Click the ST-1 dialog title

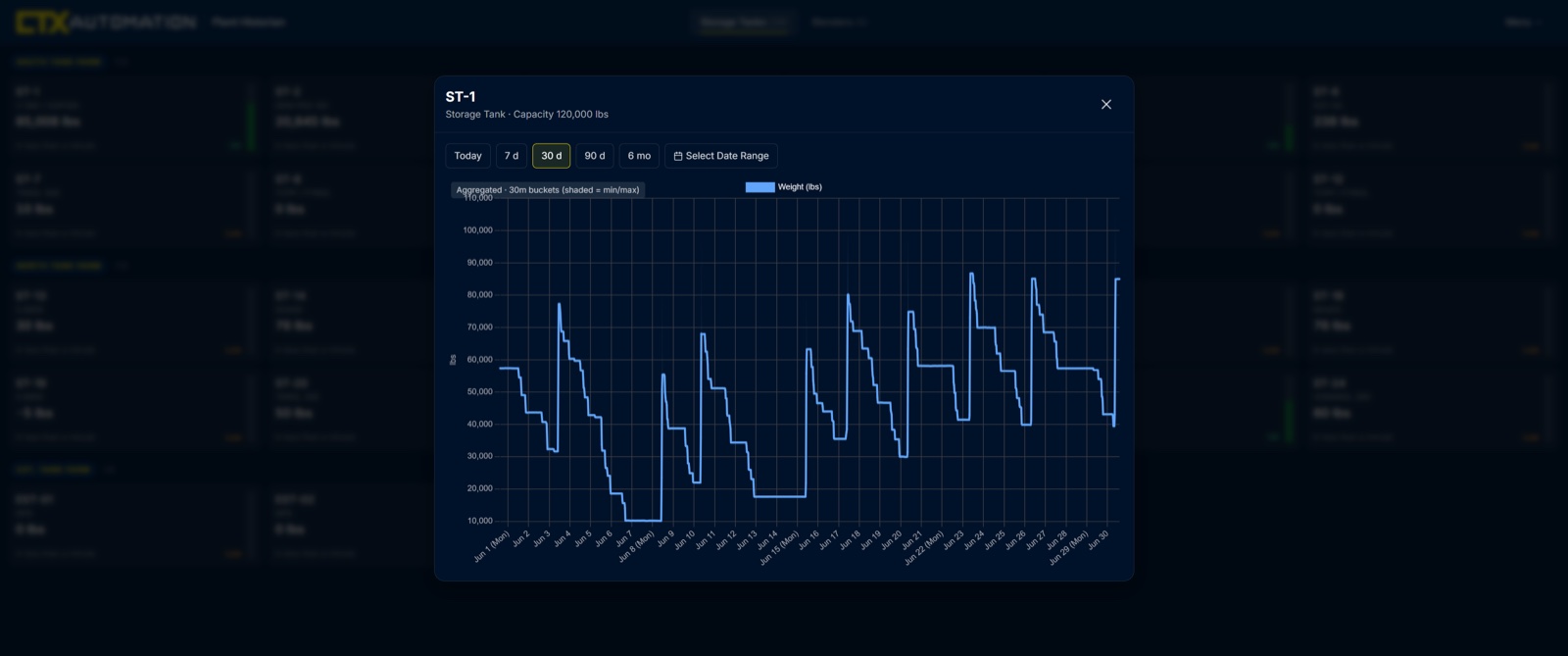(x=461, y=97)
